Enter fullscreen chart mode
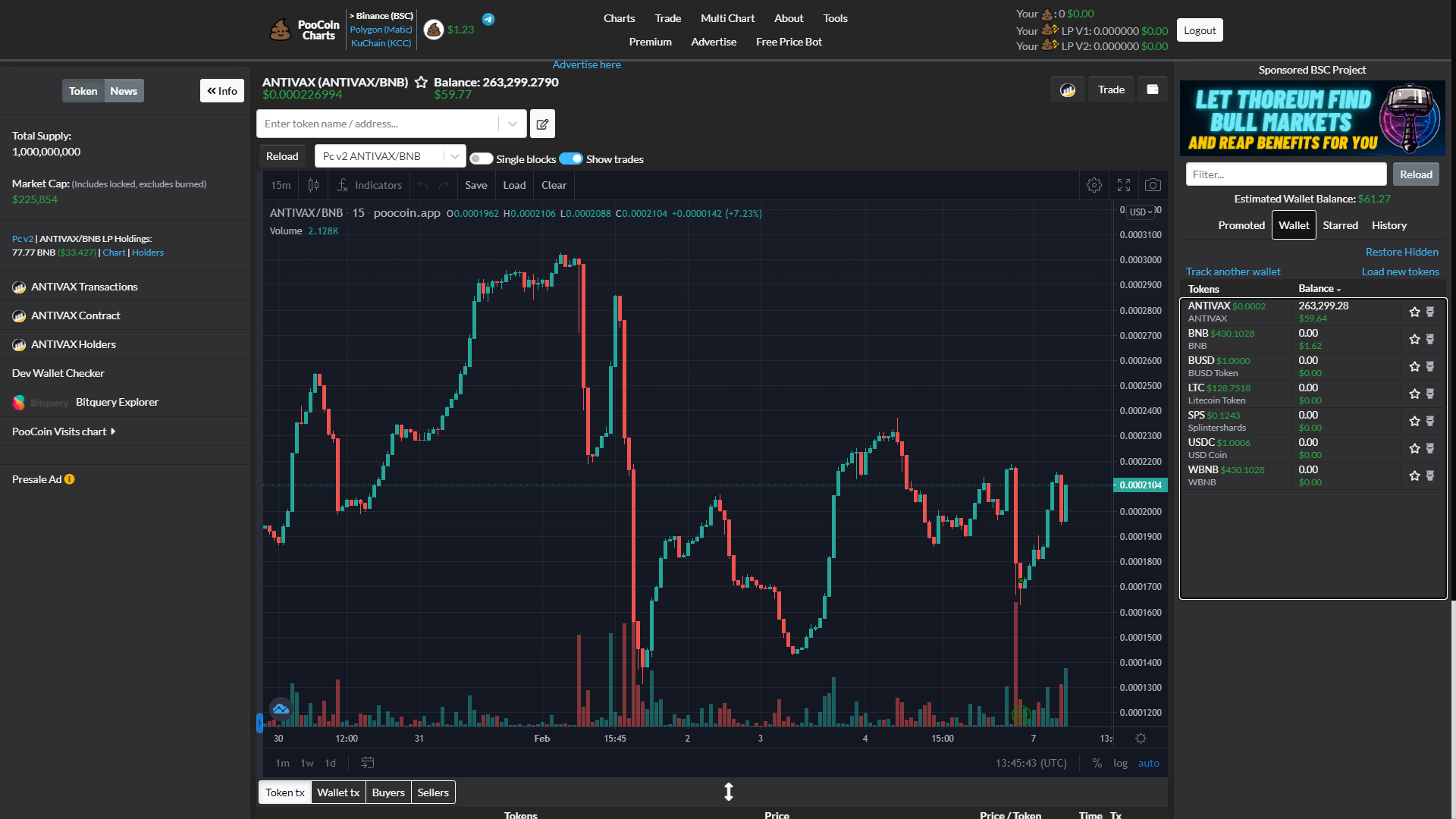This screenshot has width=1456, height=819. [1124, 185]
